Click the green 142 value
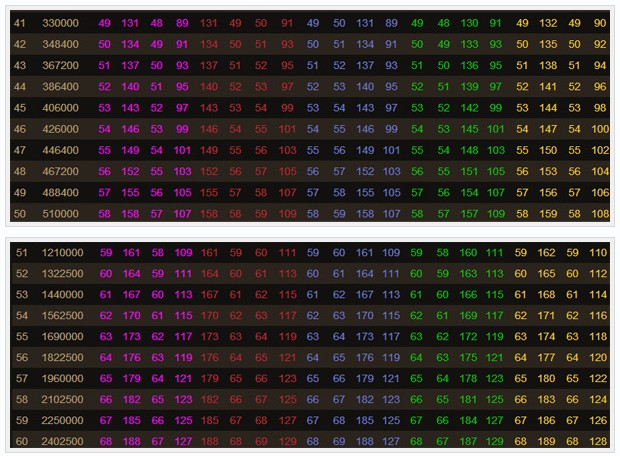 point(469,108)
